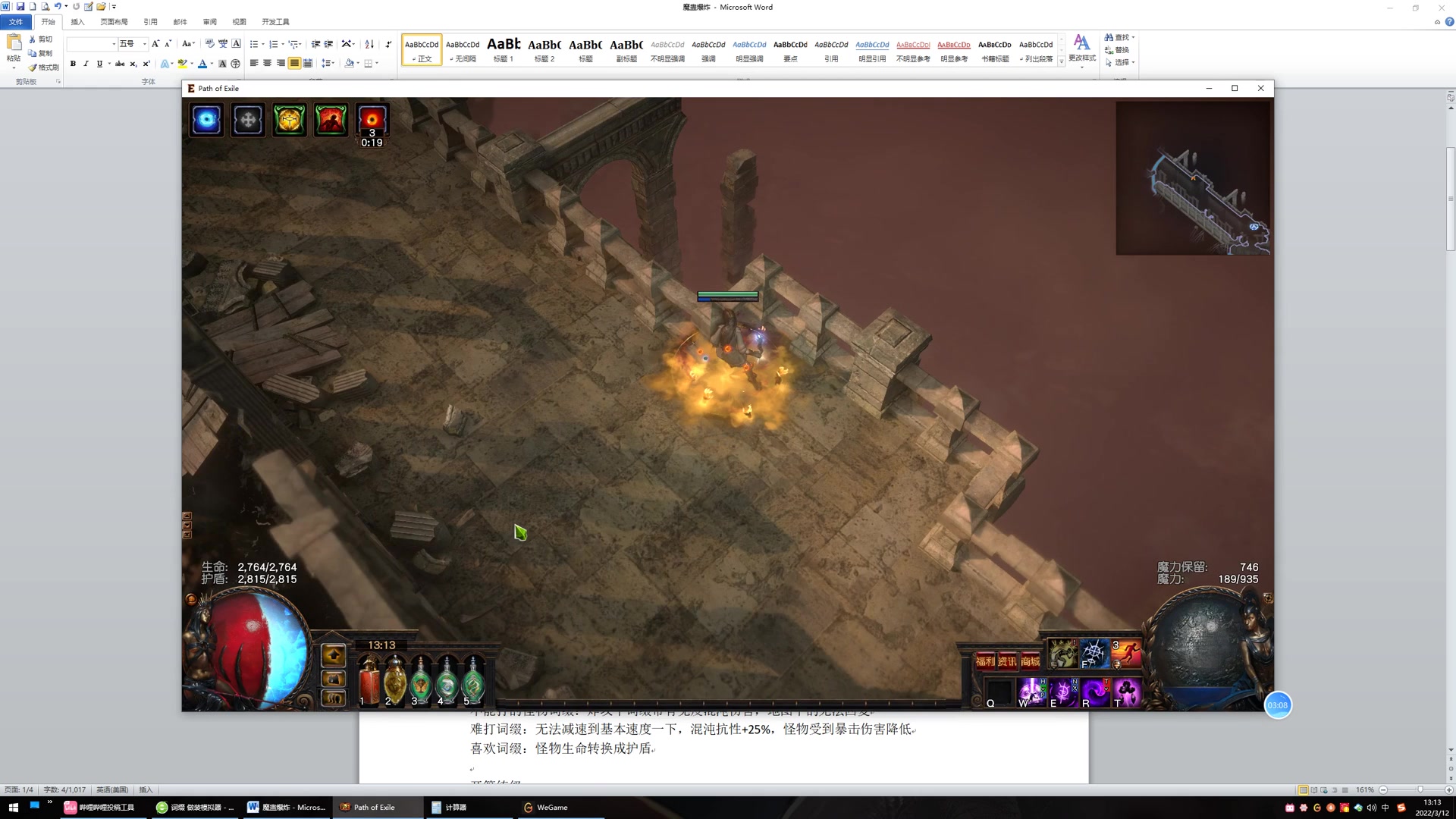Toggle Align Right paragraph alignment
1456x819 pixels.
(281, 64)
